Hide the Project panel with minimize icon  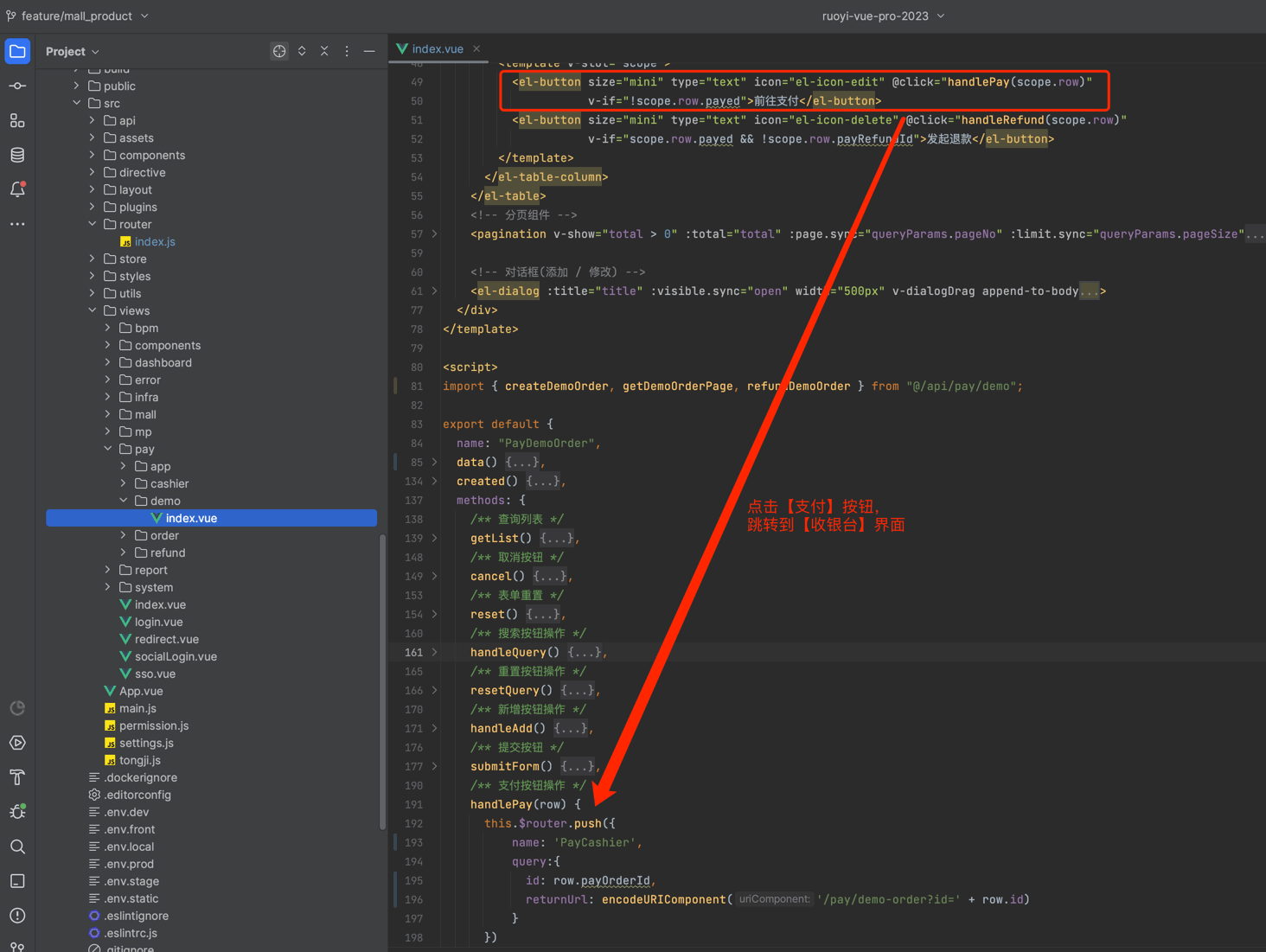pyautogui.click(x=369, y=51)
